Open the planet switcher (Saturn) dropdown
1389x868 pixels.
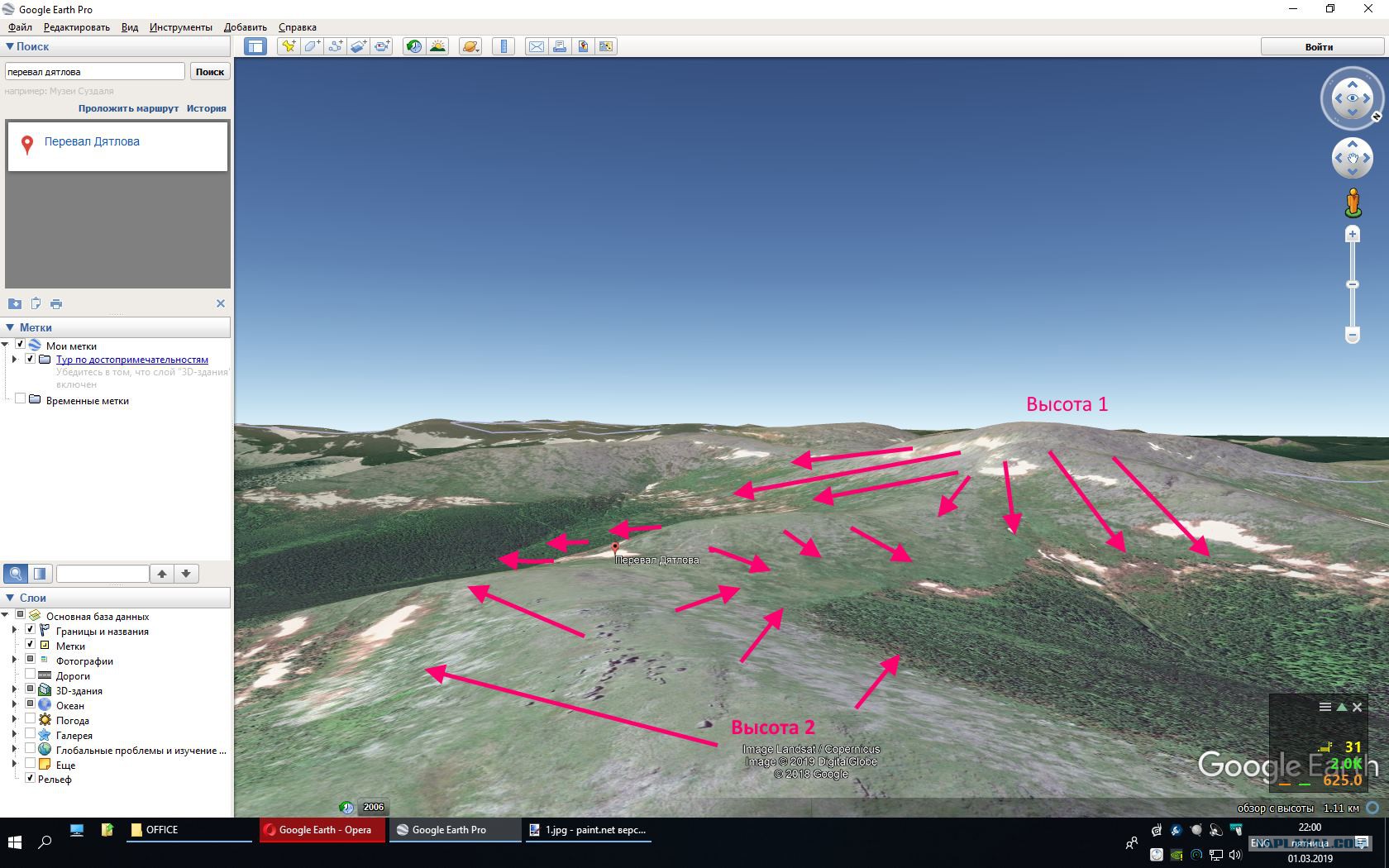(x=470, y=46)
